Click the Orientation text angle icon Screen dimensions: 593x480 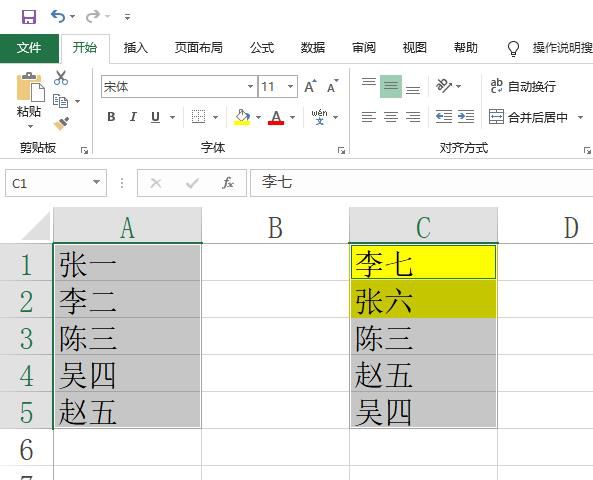pyautogui.click(x=444, y=86)
